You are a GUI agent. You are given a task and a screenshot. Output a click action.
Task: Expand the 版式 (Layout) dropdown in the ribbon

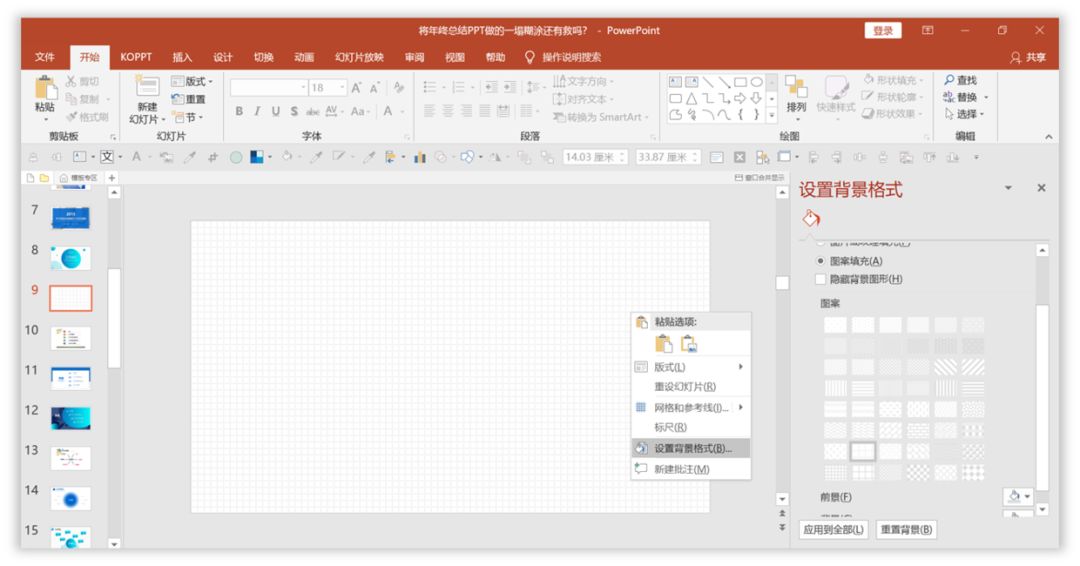(x=192, y=81)
